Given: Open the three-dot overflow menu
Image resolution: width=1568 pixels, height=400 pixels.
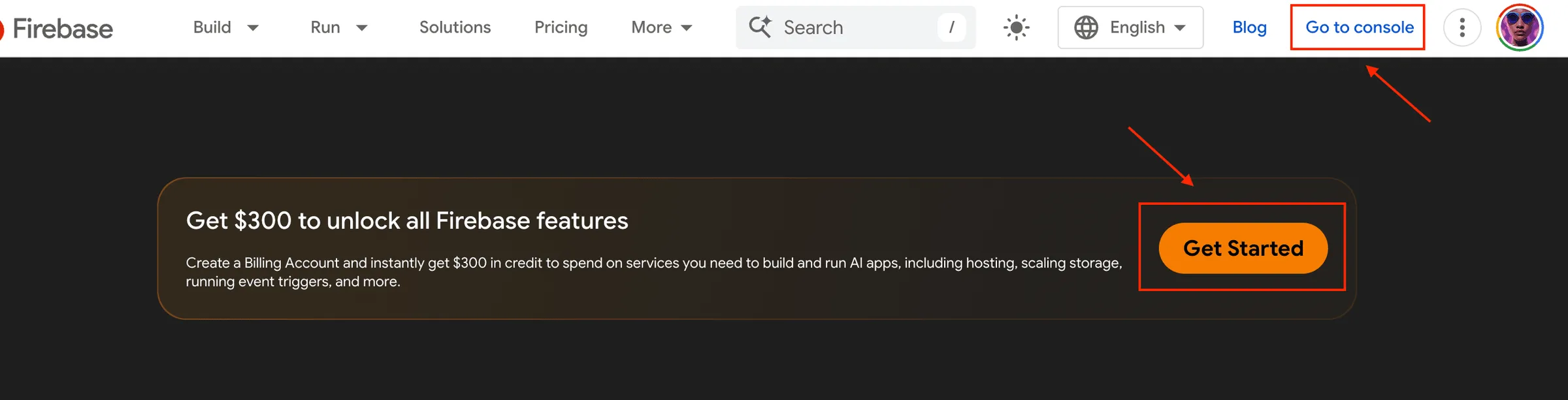Looking at the screenshot, I should click(1462, 27).
